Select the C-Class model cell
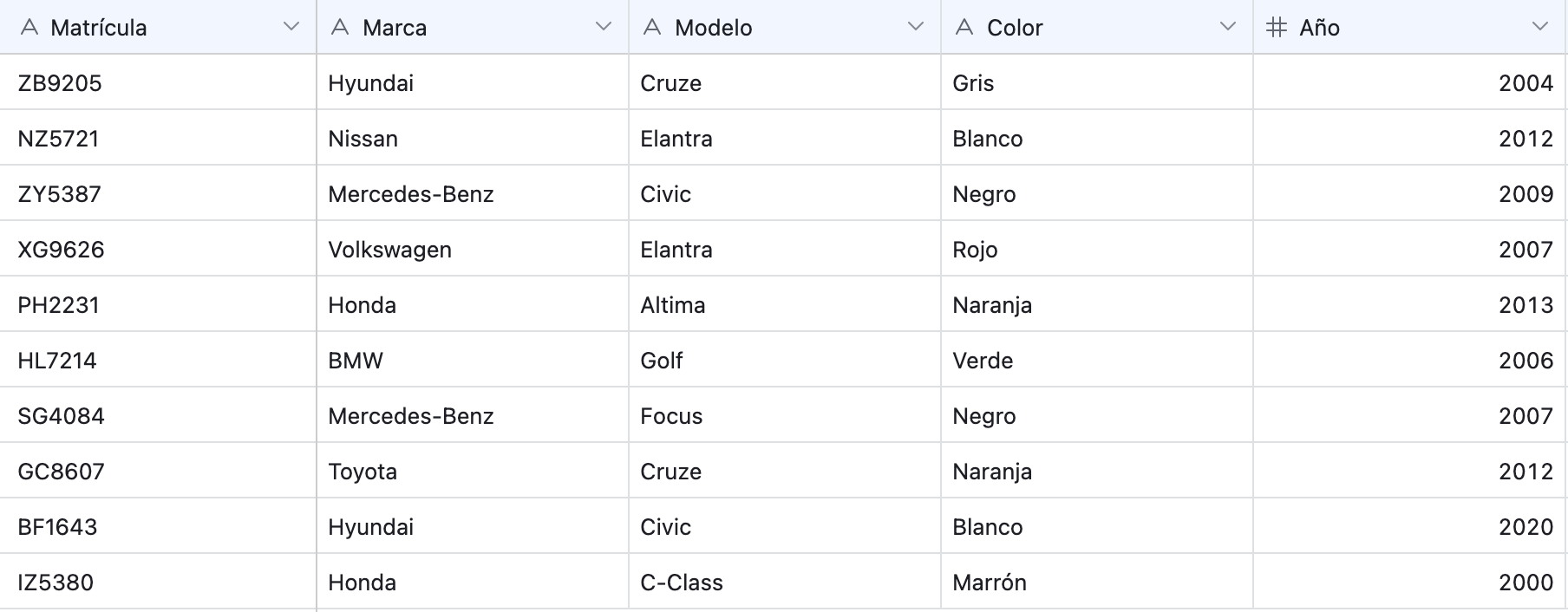Screen dimensions: 1568x612 (682, 583)
